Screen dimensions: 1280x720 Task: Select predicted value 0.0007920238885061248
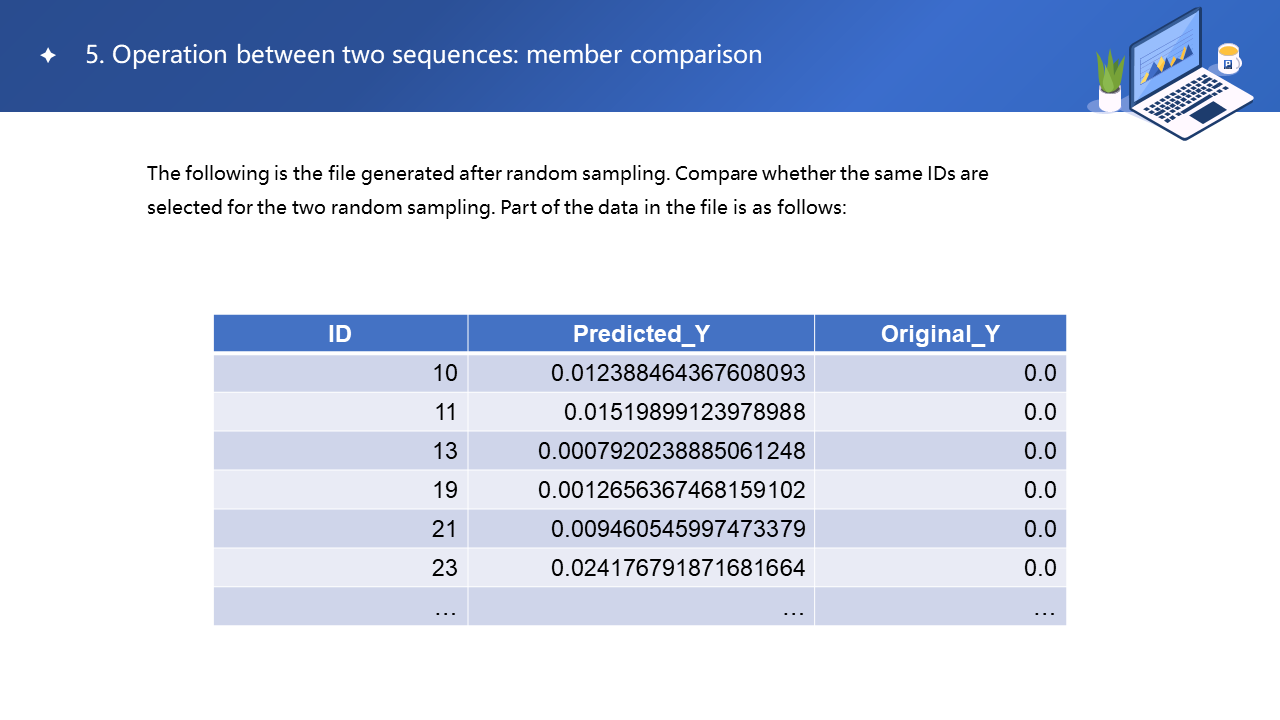671,451
